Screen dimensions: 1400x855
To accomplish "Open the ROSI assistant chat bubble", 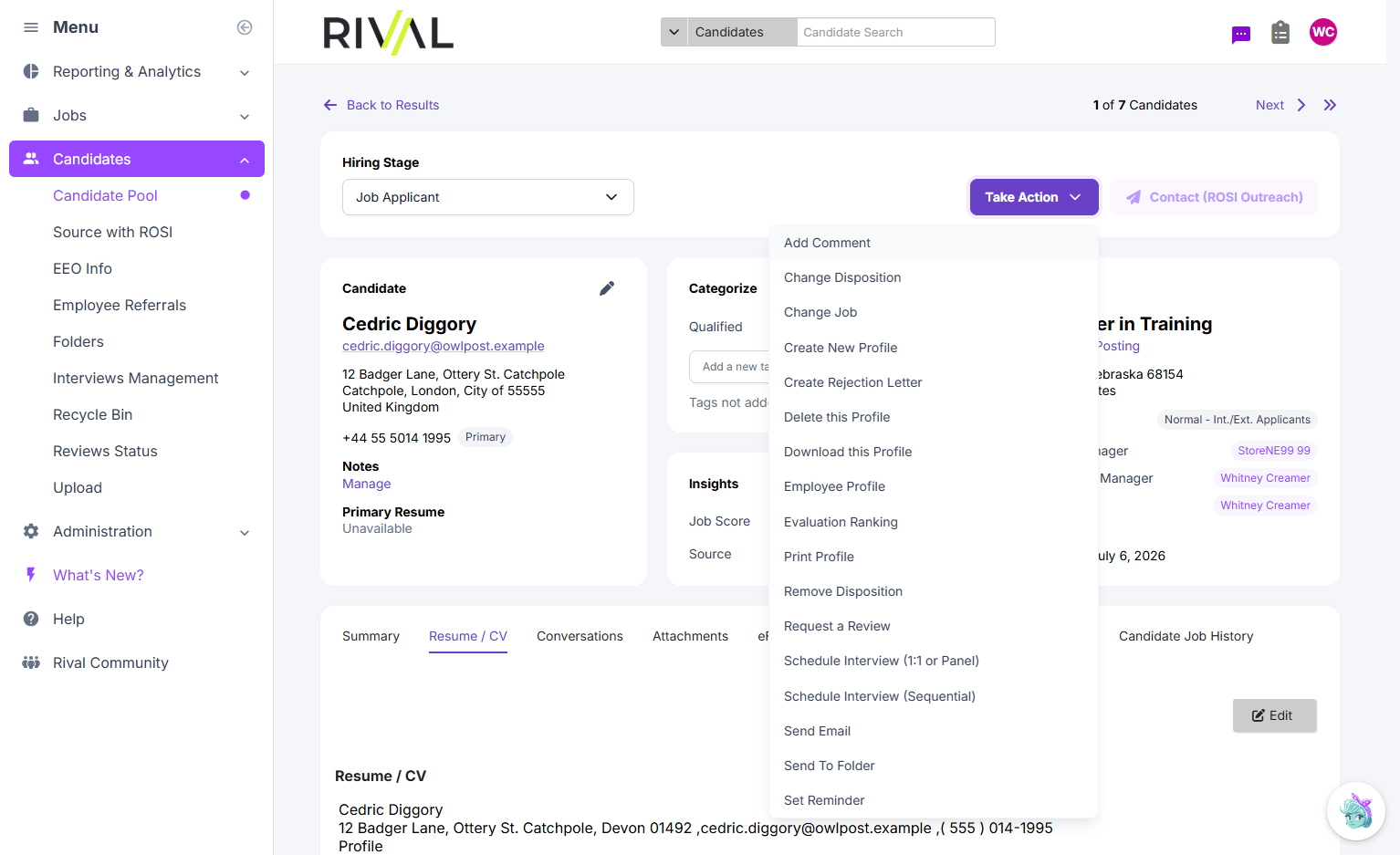I will coord(1356,810).
